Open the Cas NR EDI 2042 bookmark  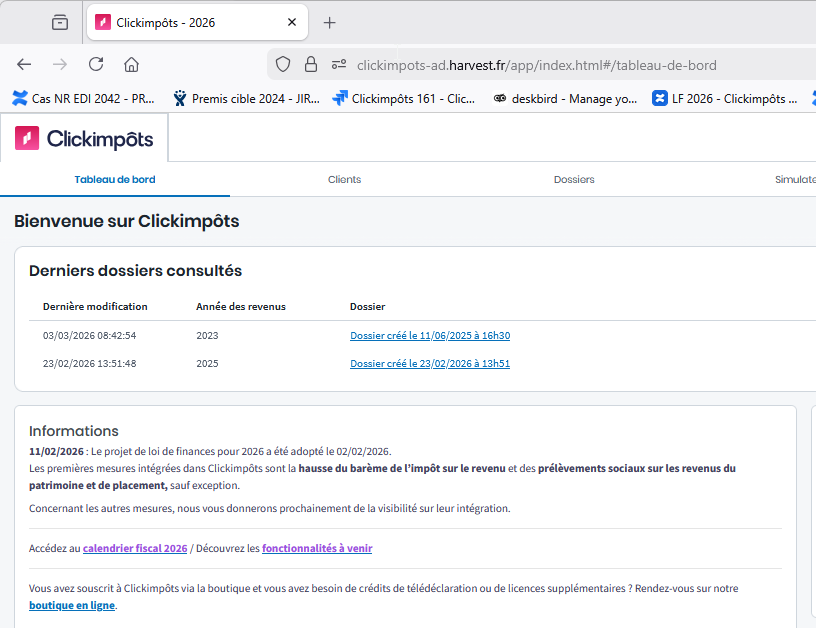[83, 98]
